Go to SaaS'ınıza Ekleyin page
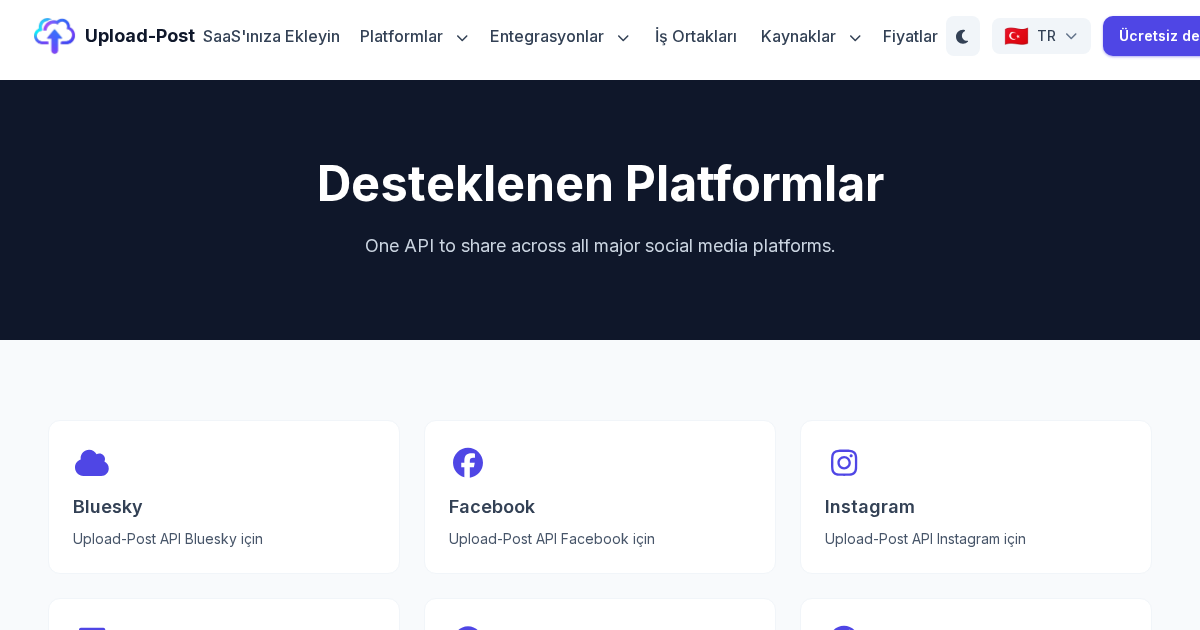This screenshot has width=1200, height=630. [271, 36]
